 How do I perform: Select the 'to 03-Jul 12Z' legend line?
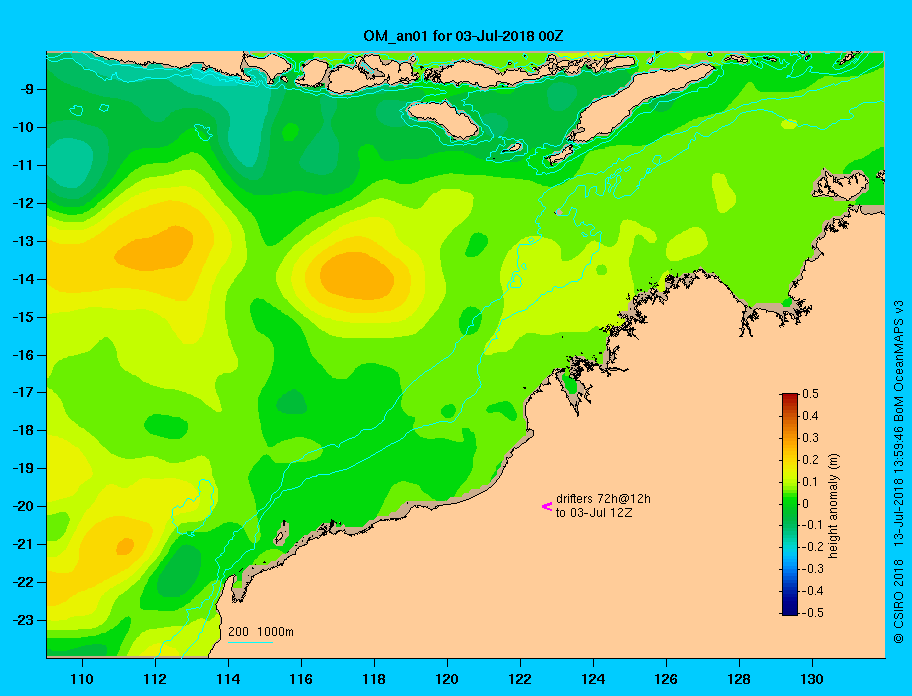point(594,513)
